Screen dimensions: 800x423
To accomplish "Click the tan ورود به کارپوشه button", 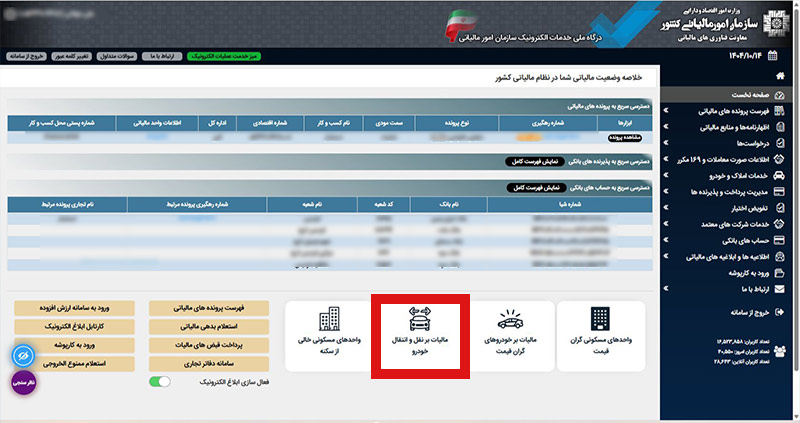I will (74, 345).
